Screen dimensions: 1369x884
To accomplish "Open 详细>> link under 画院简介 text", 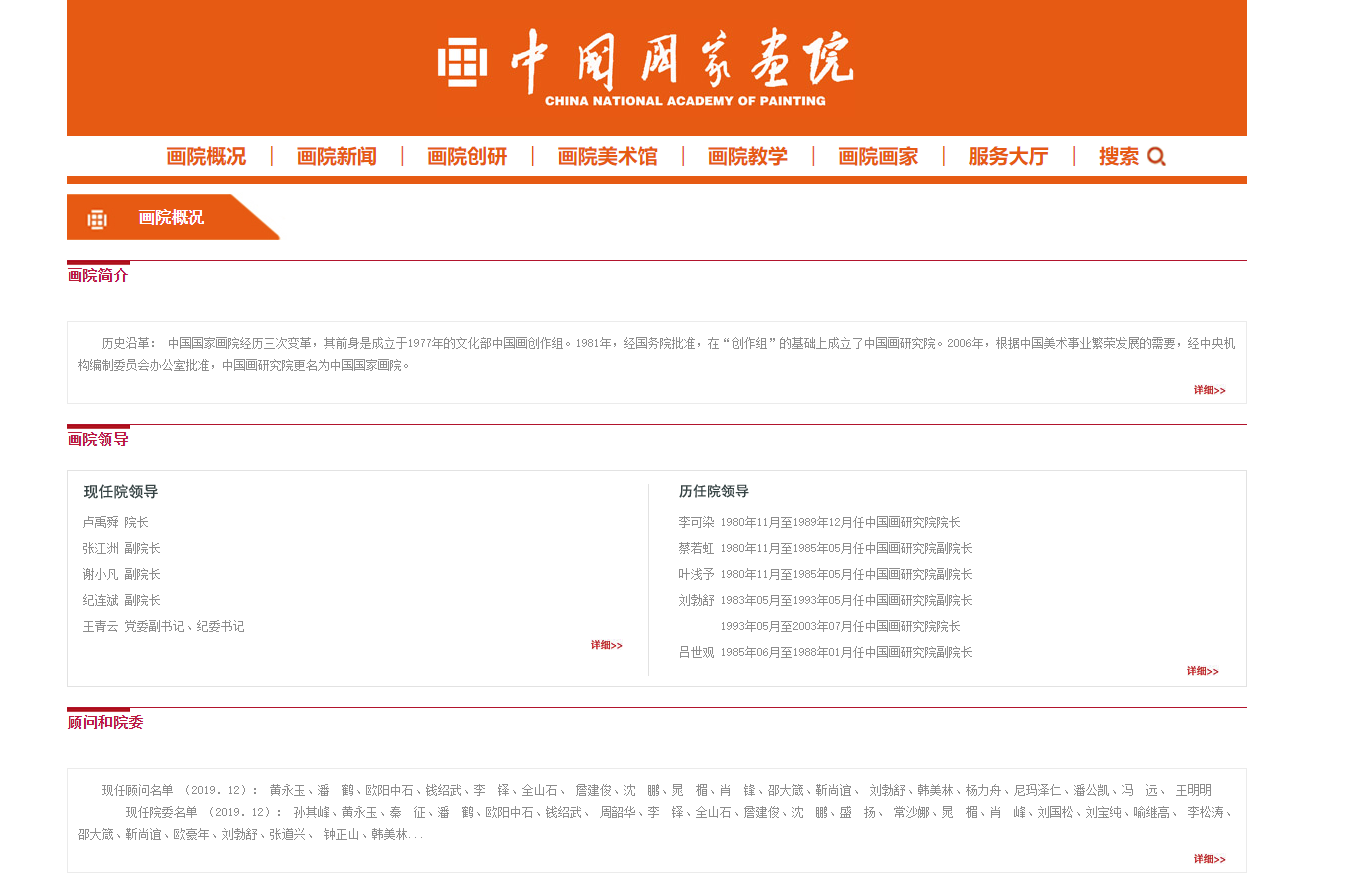I will tap(1209, 390).
